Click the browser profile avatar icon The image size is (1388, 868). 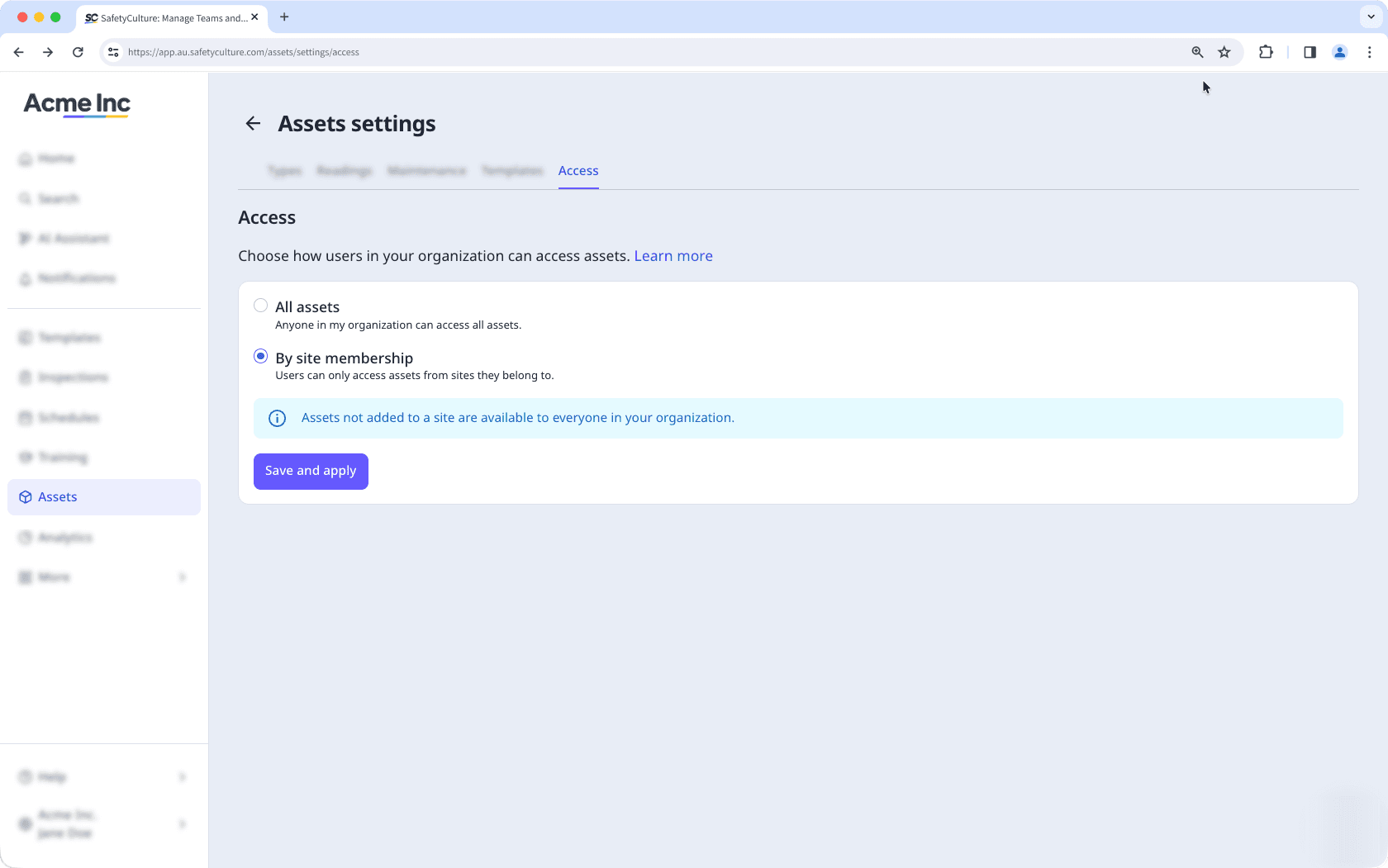[1339, 52]
